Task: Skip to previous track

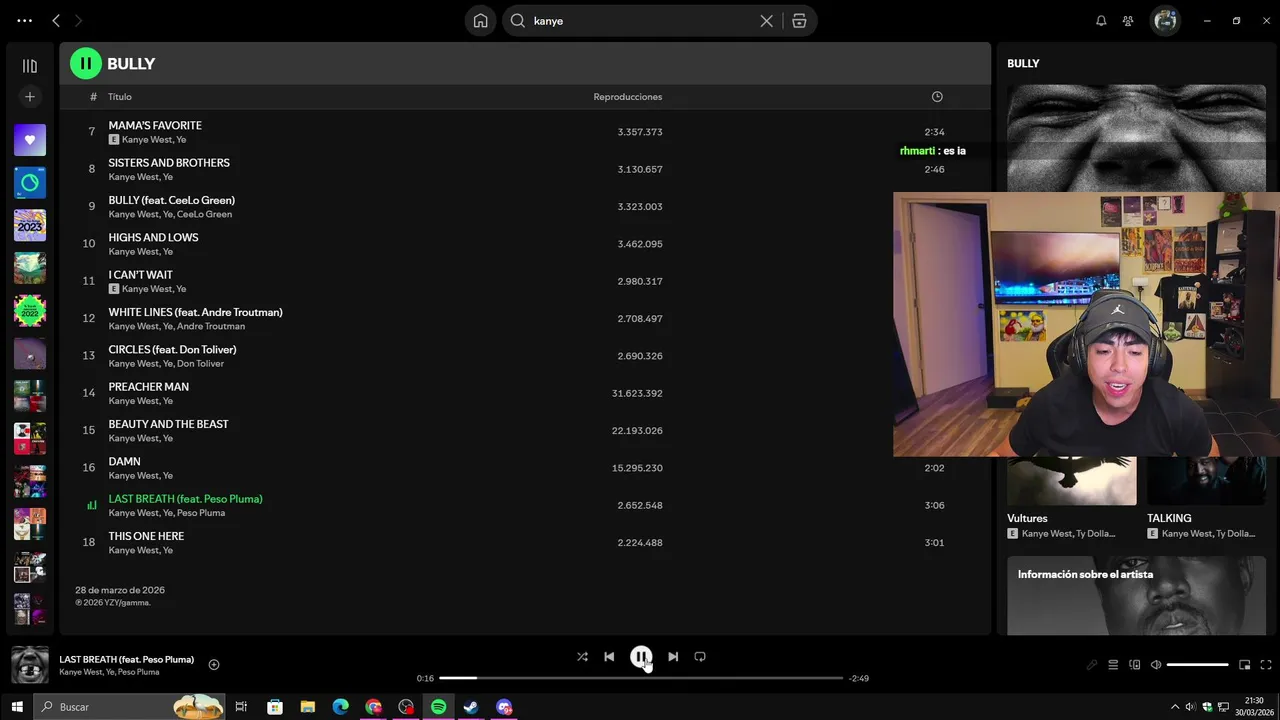Action: pyautogui.click(x=609, y=657)
